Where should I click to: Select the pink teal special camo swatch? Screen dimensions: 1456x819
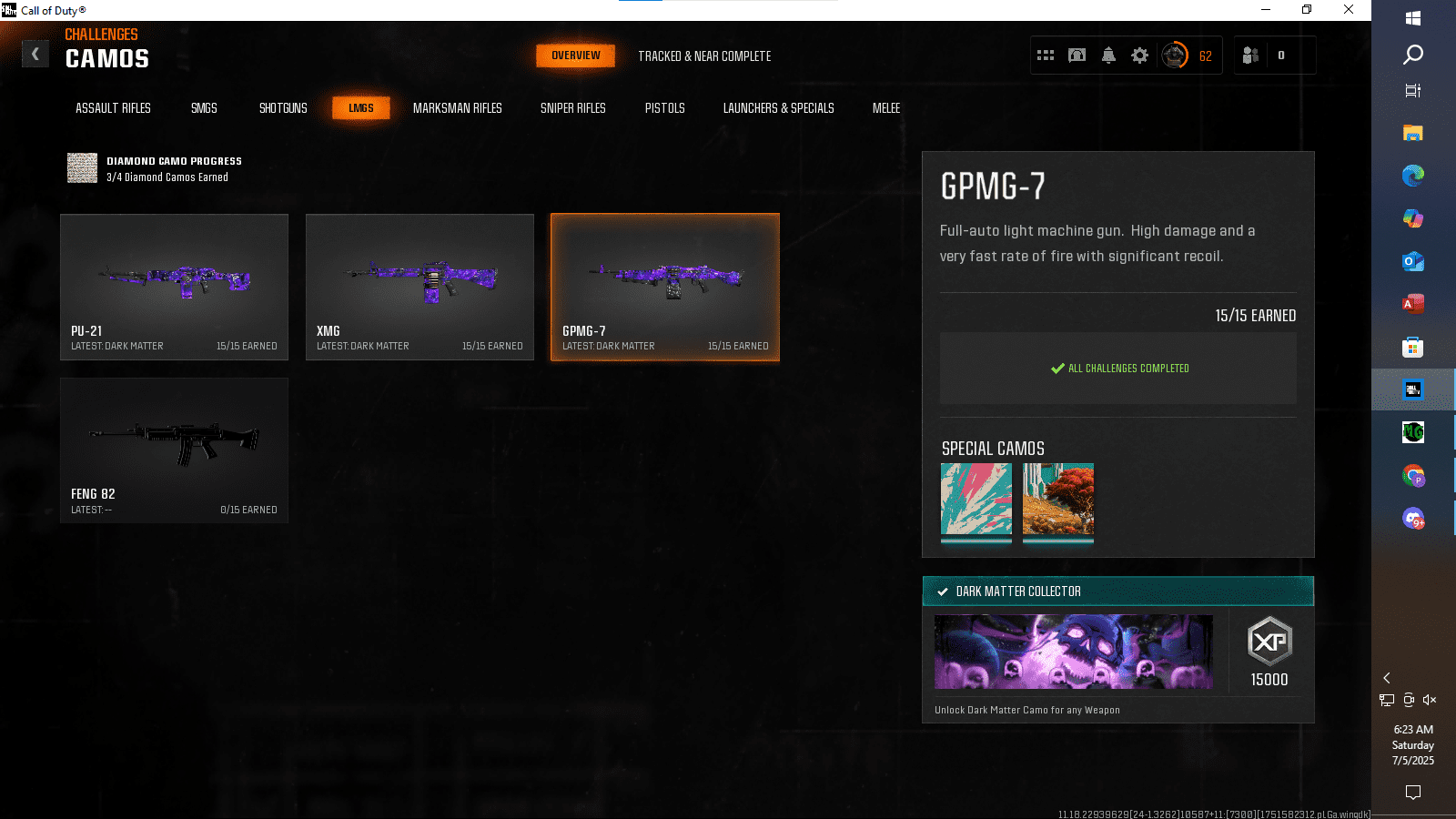pos(976,499)
